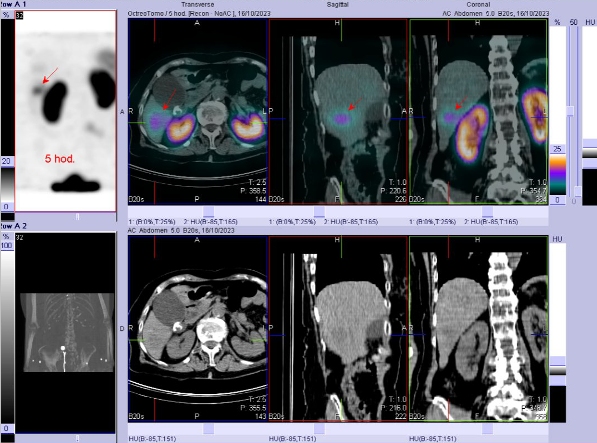Image resolution: width=597 pixels, height=443 pixels.
Task: Click '1: (B:0%,T:25%)' under transverse fused view
Action: [152, 222]
